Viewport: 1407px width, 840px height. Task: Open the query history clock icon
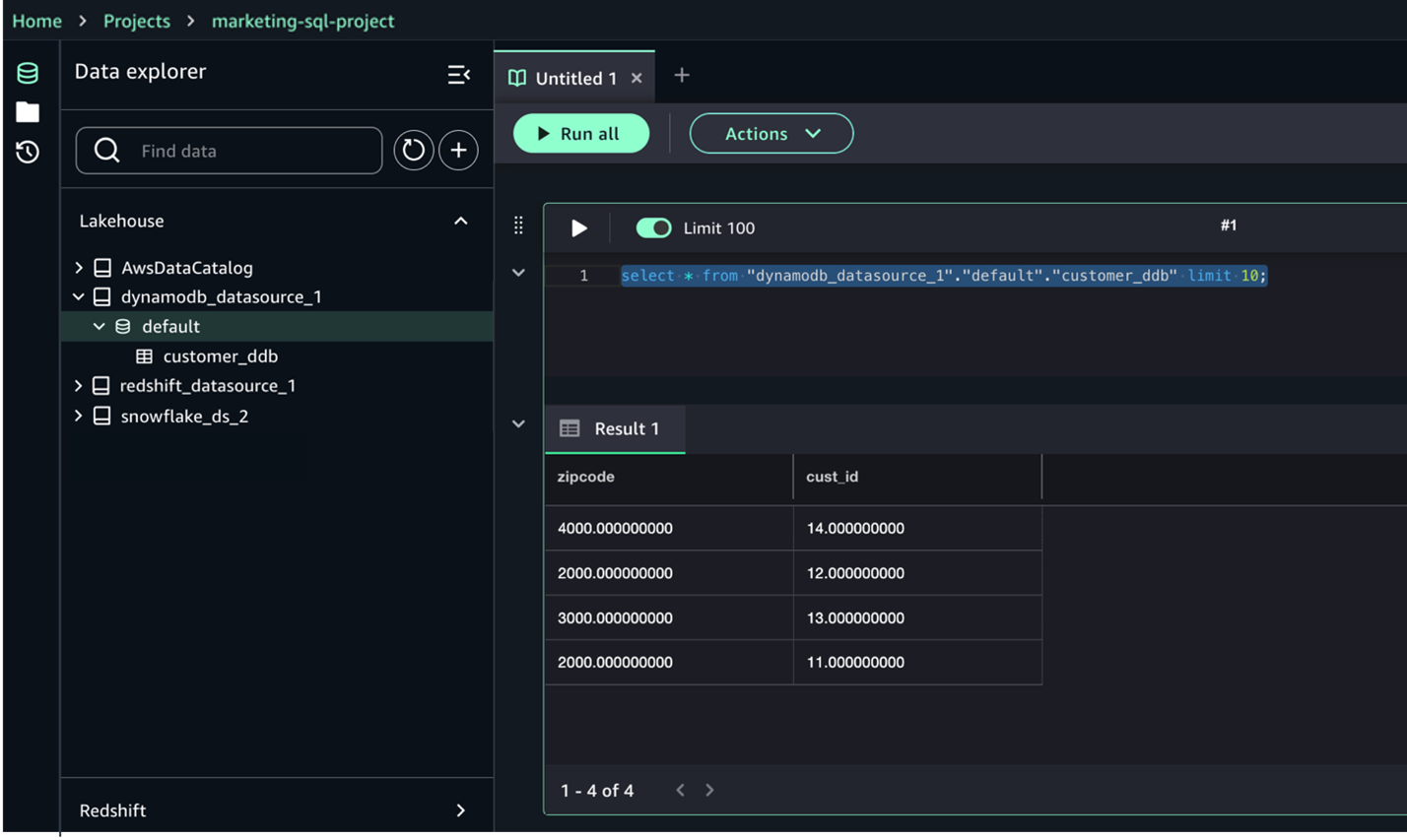pyautogui.click(x=28, y=152)
